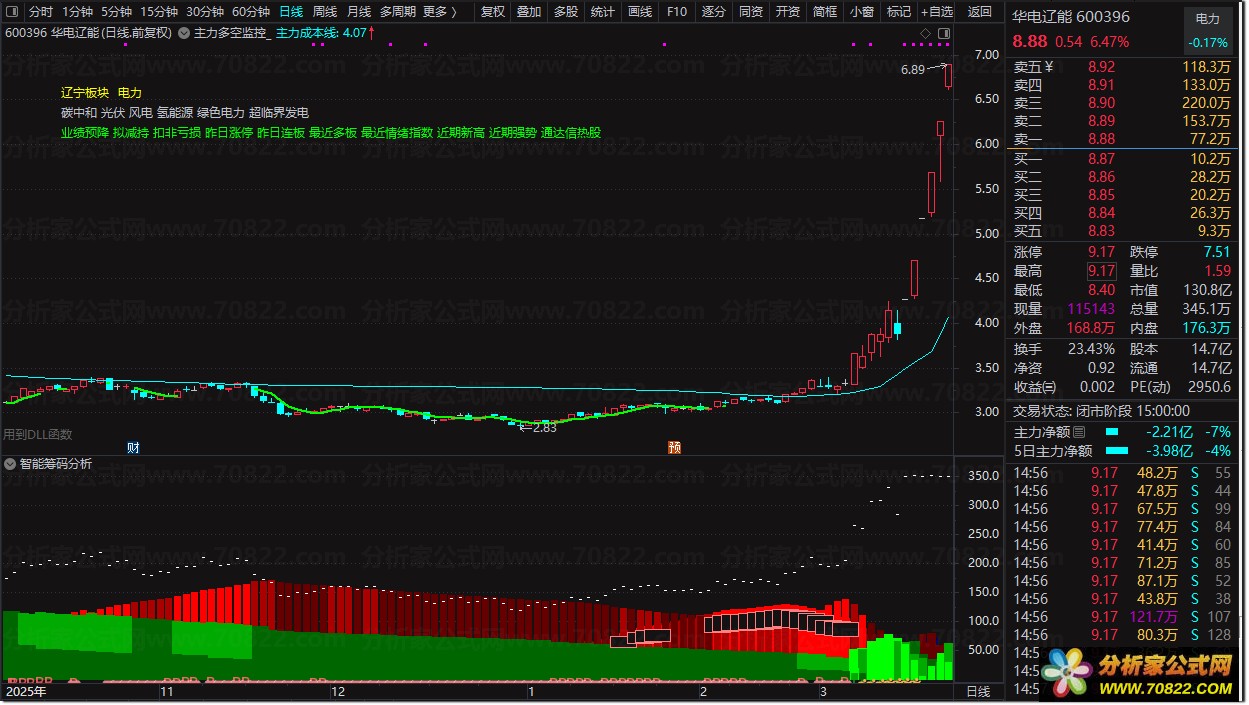Switch to 月线 monthly chart
The width and height of the screenshot is (1249, 705).
(x=358, y=12)
